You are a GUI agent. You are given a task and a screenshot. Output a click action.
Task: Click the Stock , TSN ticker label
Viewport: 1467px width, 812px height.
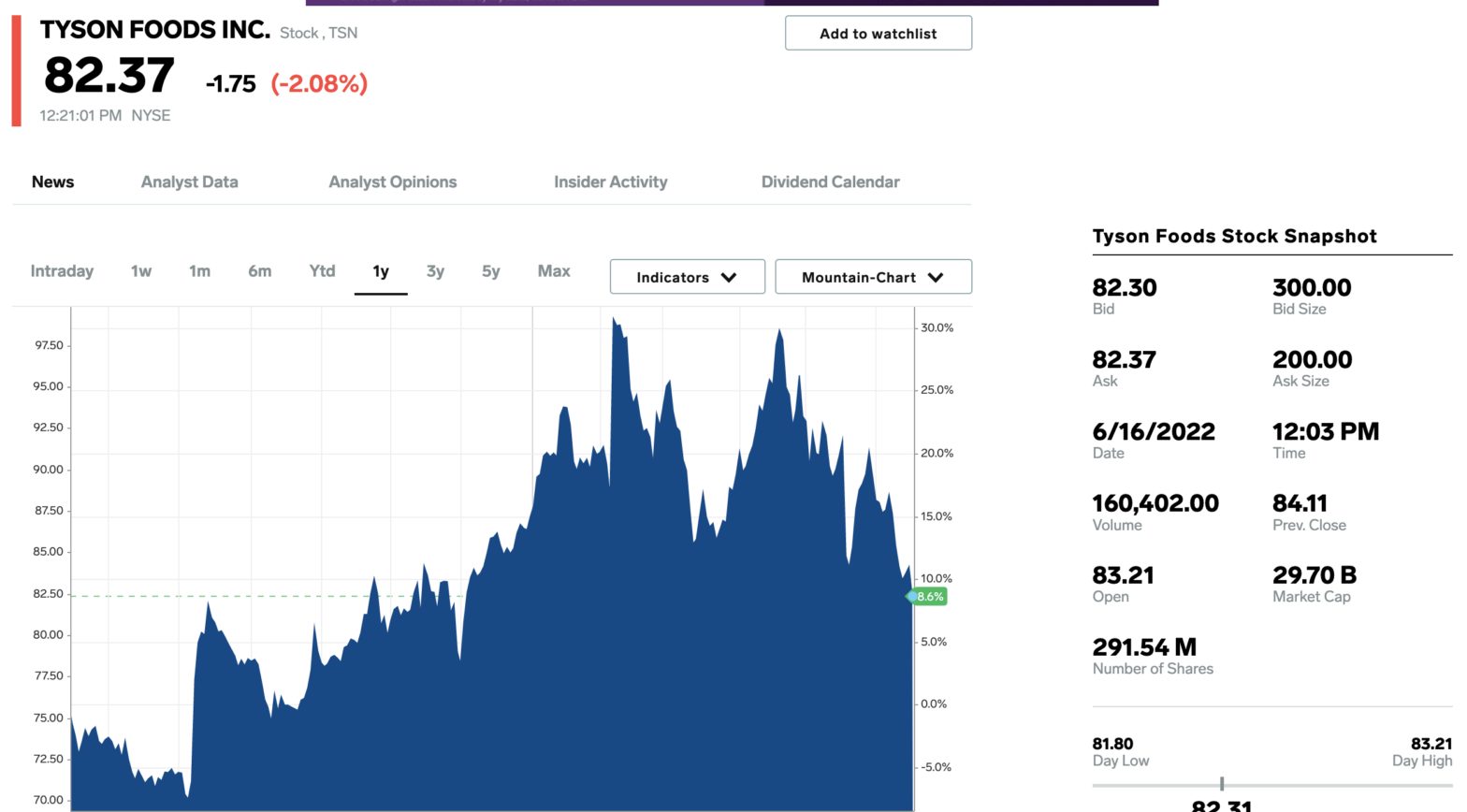pyautogui.click(x=318, y=34)
